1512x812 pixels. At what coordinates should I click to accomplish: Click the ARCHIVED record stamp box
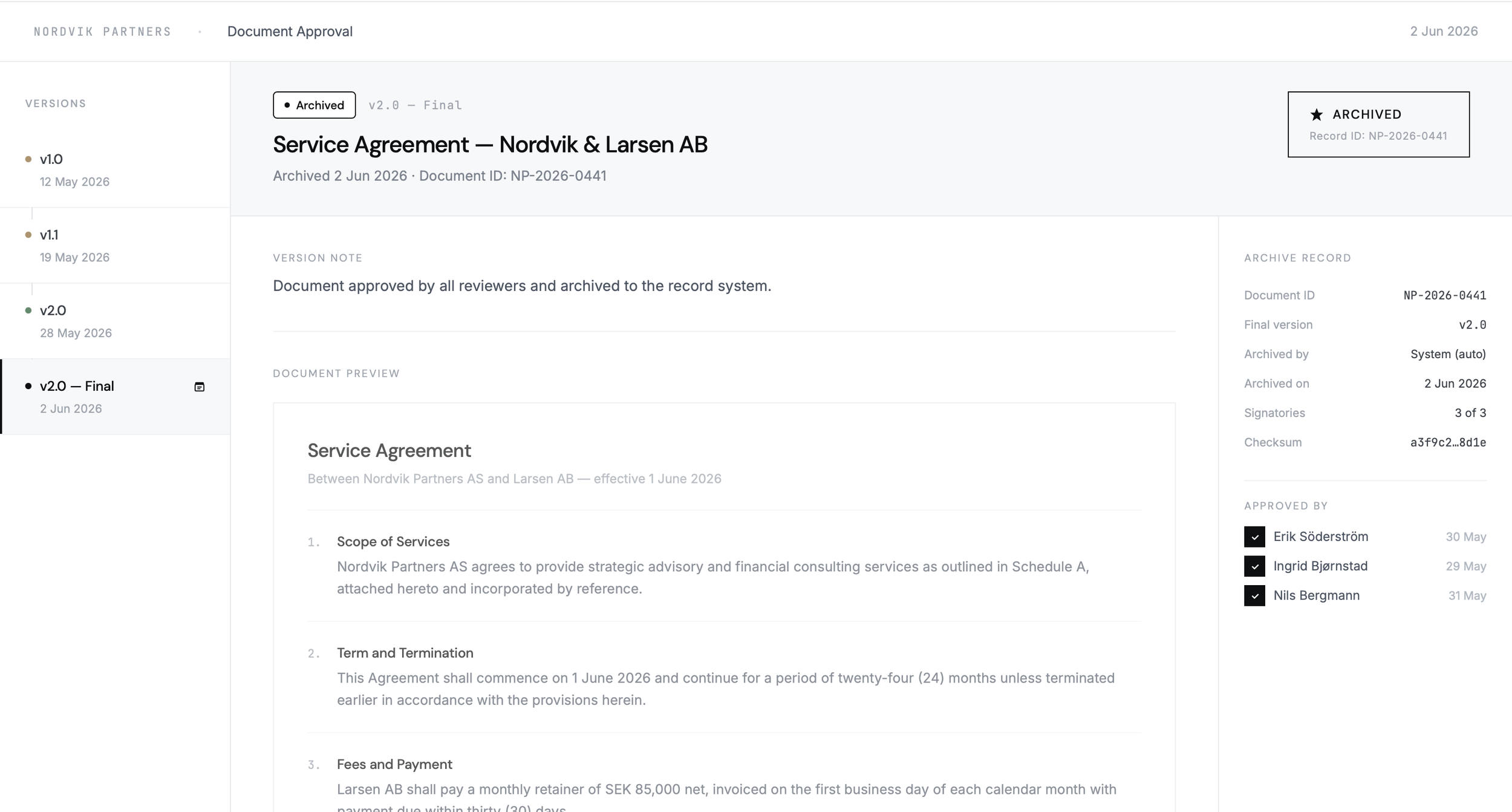pos(1378,125)
